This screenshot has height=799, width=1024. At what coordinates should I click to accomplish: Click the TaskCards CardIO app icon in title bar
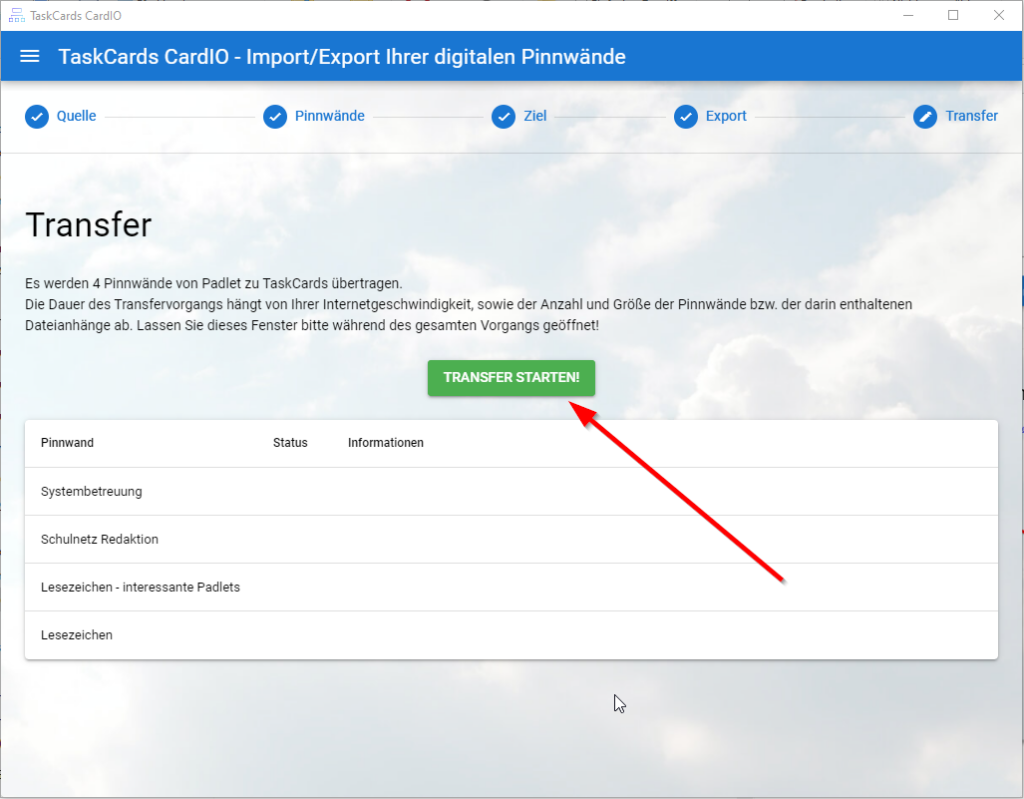[16, 15]
